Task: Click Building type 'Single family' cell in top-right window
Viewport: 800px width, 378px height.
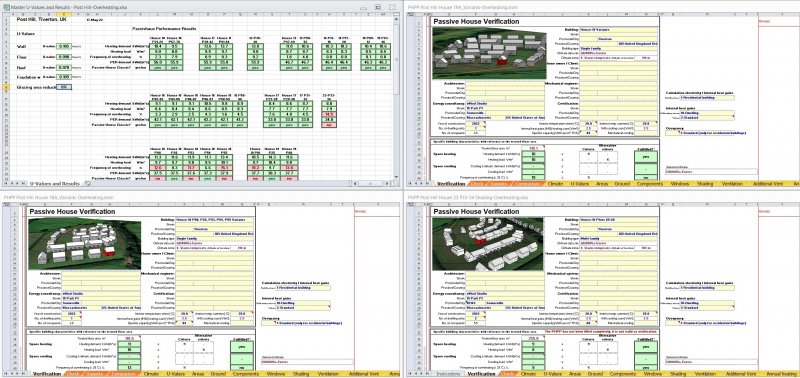Action: [619, 48]
